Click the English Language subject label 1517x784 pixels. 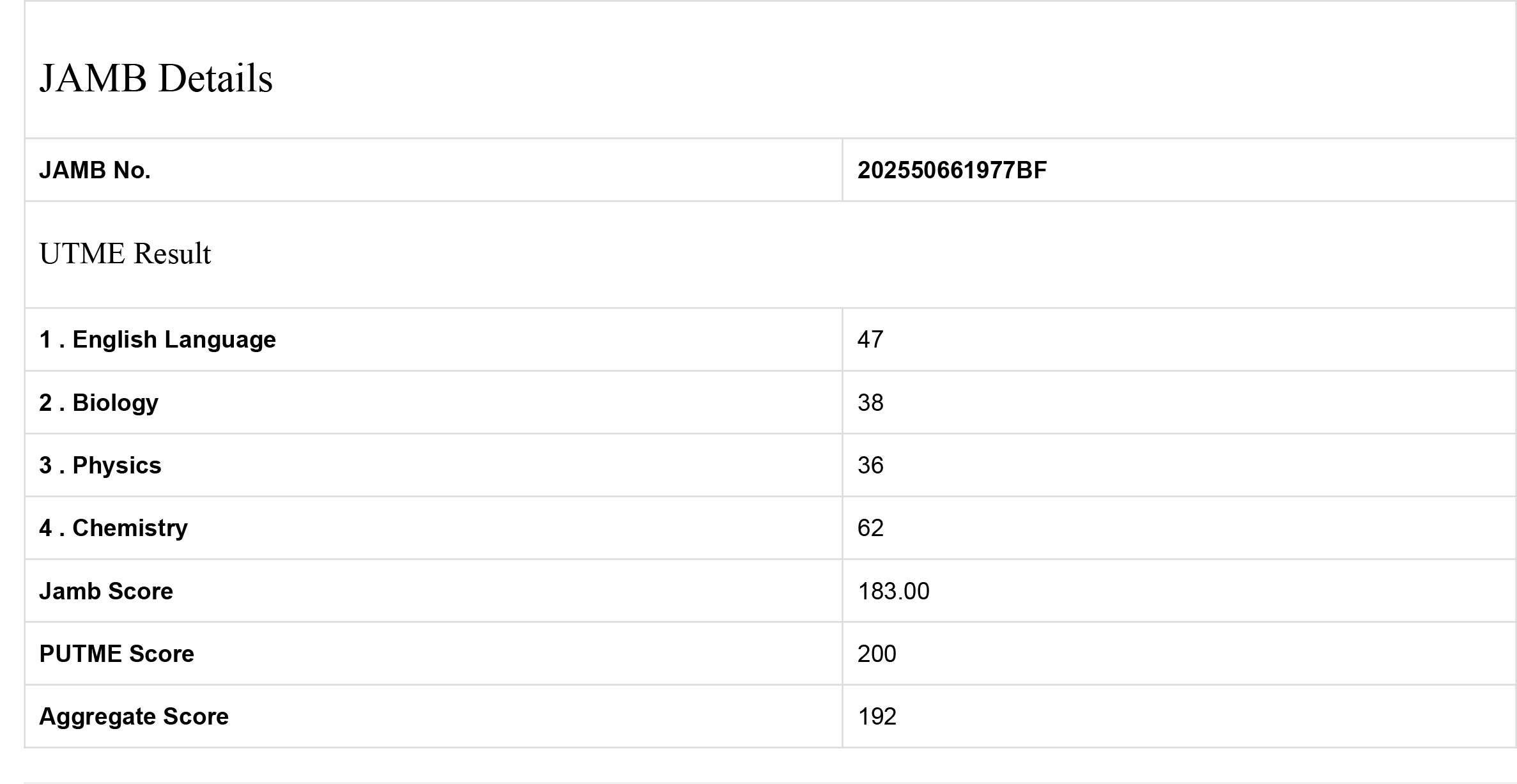(x=174, y=340)
